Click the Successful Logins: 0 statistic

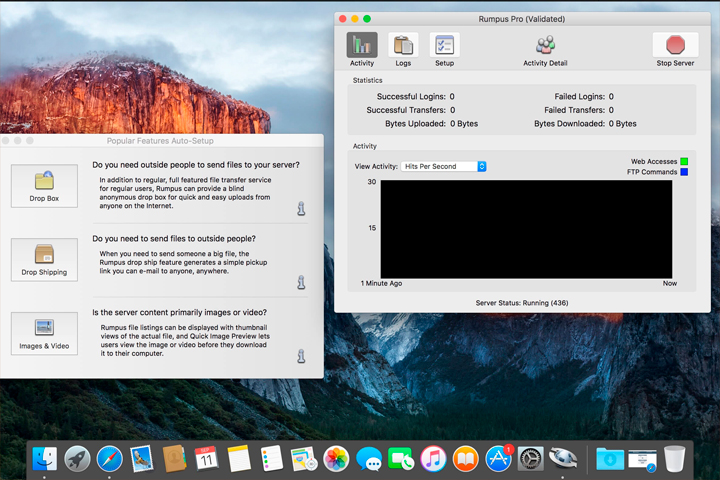pyautogui.click(x=416, y=96)
